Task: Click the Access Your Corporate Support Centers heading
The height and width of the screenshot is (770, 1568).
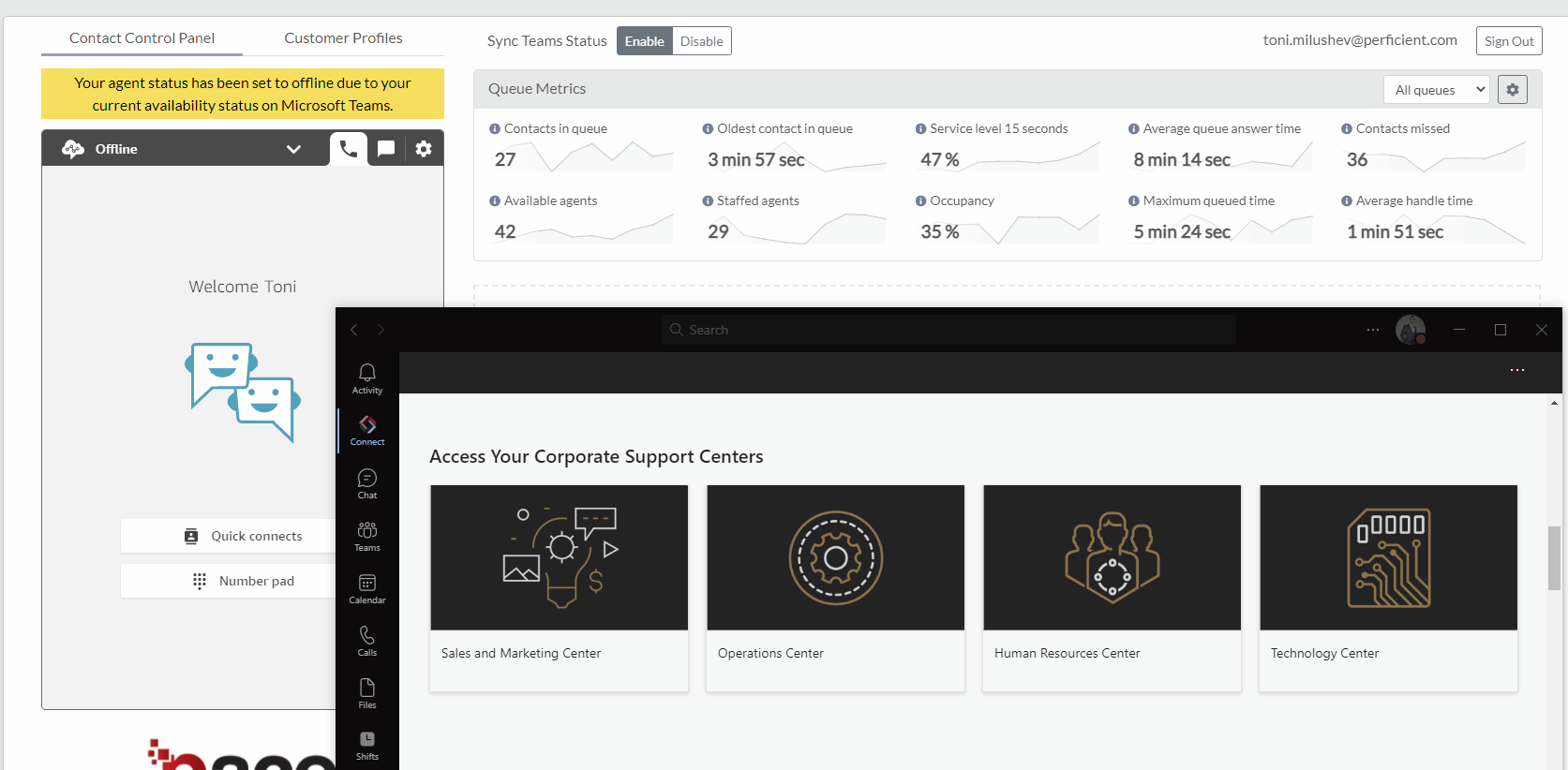Action: coord(596,457)
